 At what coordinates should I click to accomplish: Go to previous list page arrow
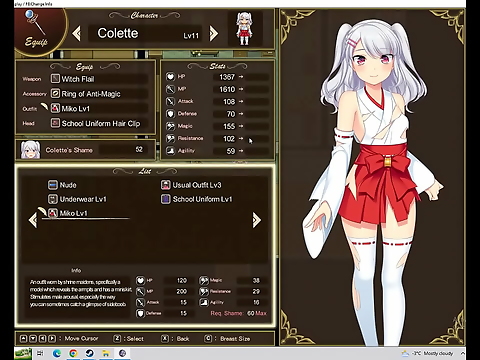coord(33,220)
